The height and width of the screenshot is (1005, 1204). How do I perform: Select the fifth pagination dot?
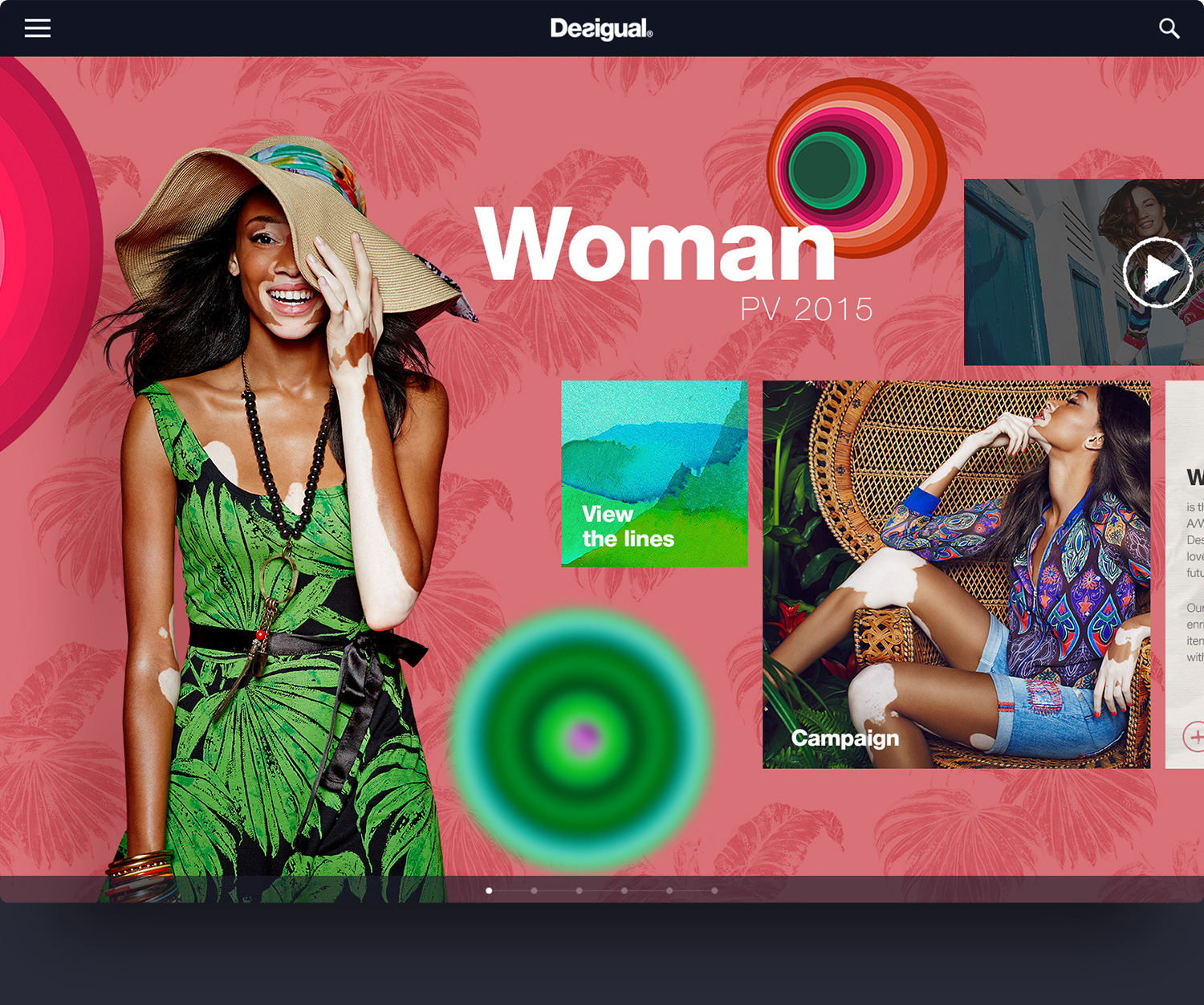[x=669, y=890]
